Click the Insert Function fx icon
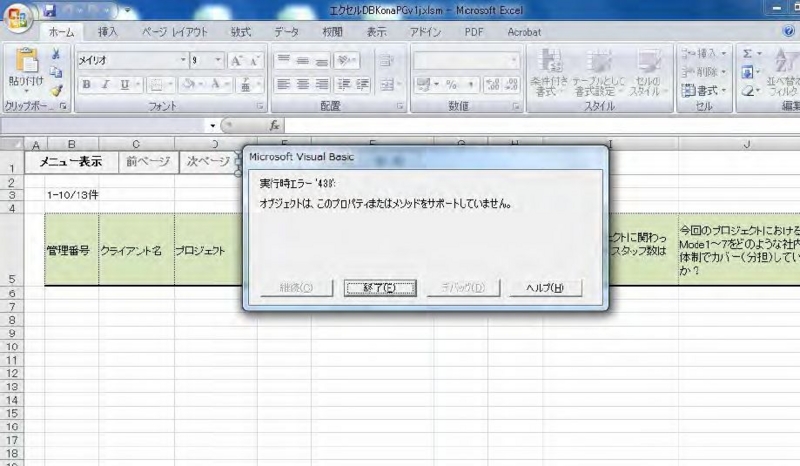 click(274, 125)
